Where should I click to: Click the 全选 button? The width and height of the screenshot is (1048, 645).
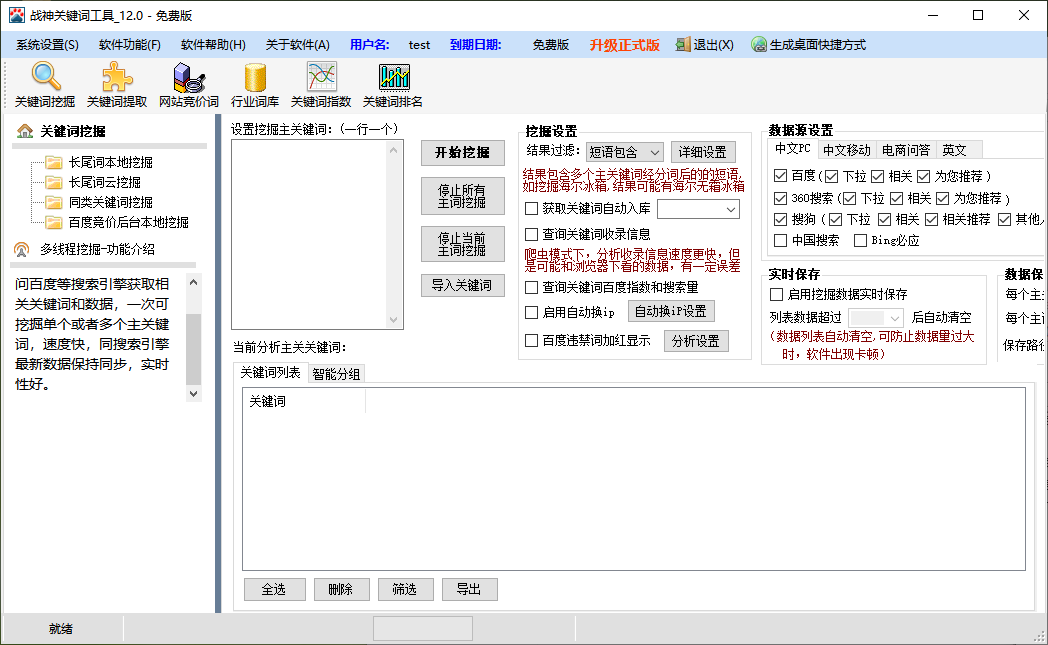tap(274, 590)
